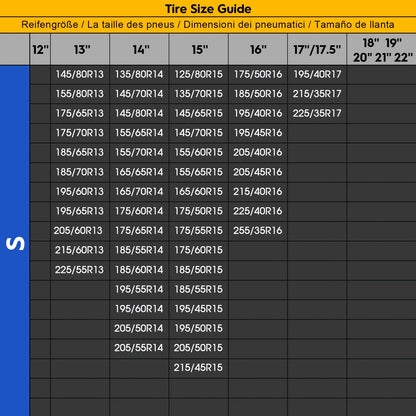Viewport: 416px width, 416px height.
Task: Click the 17"/17.5" column header
Action: tap(317, 49)
